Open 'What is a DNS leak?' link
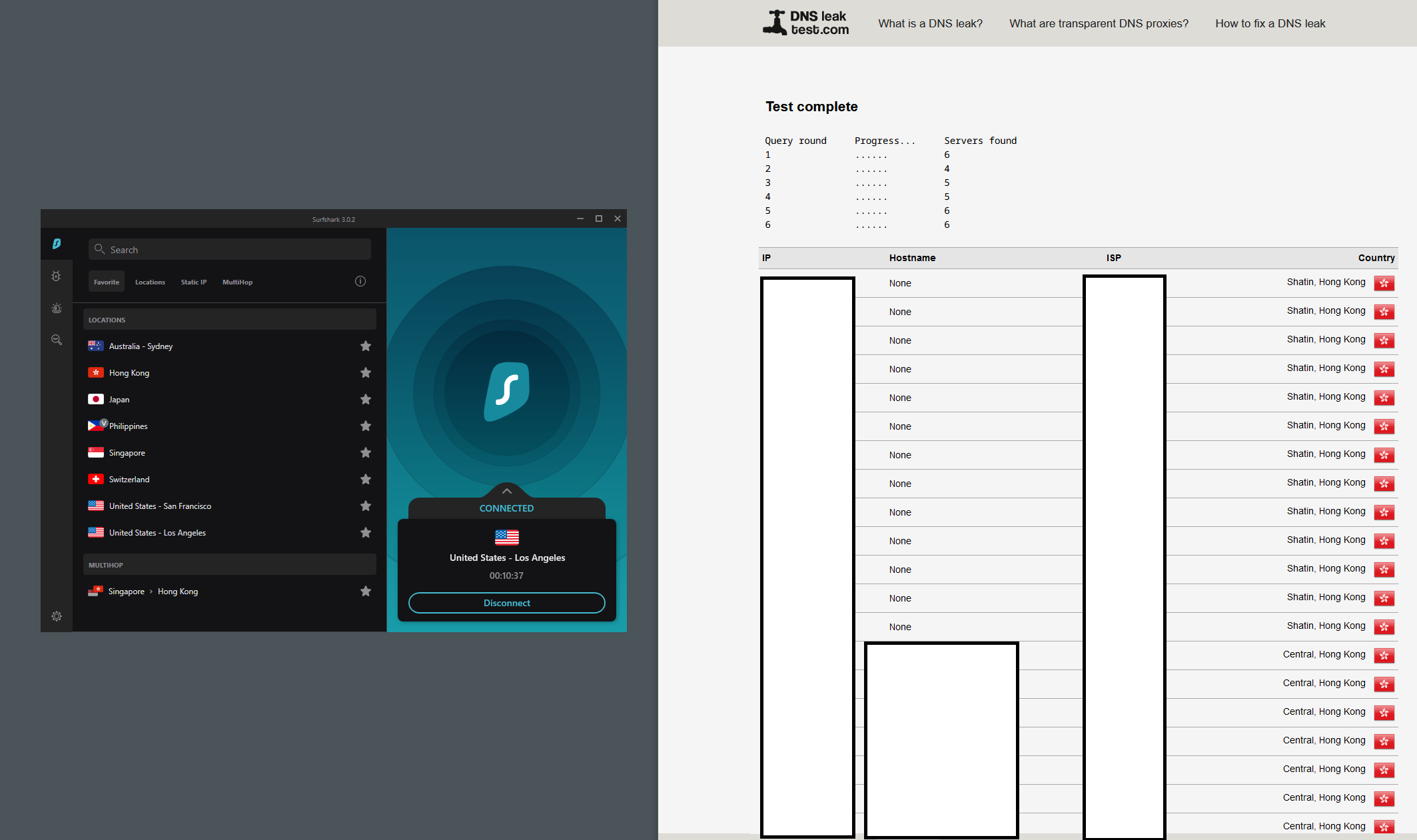This screenshot has height=840, width=1417. click(x=930, y=23)
